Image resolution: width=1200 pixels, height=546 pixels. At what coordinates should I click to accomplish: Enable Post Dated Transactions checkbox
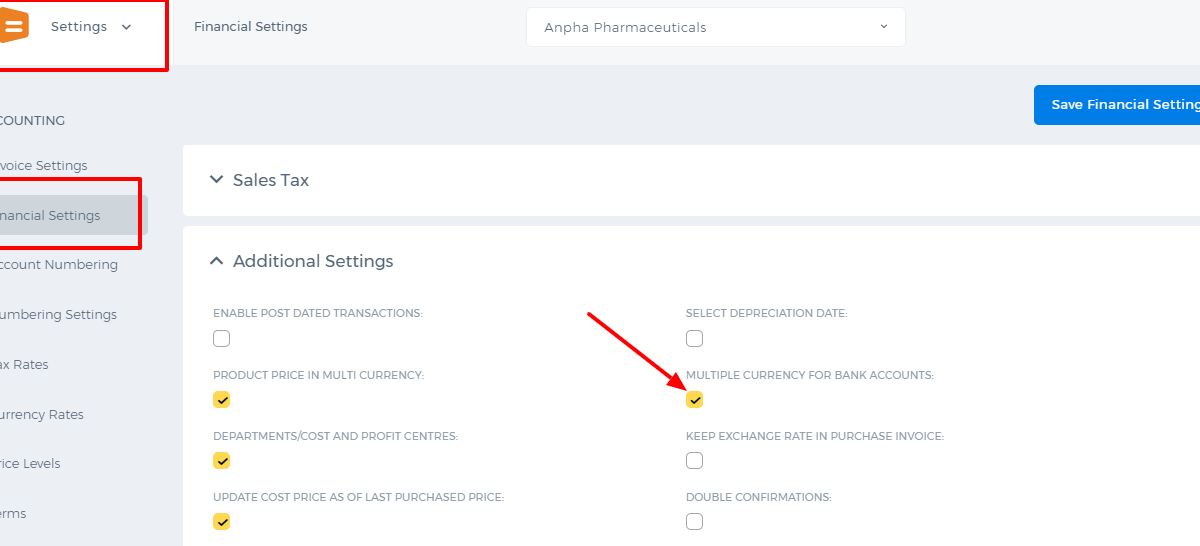[221, 338]
